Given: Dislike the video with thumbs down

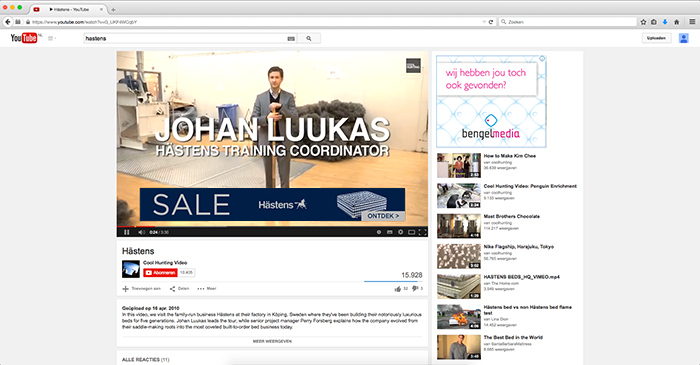Looking at the screenshot, I should point(415,289).
